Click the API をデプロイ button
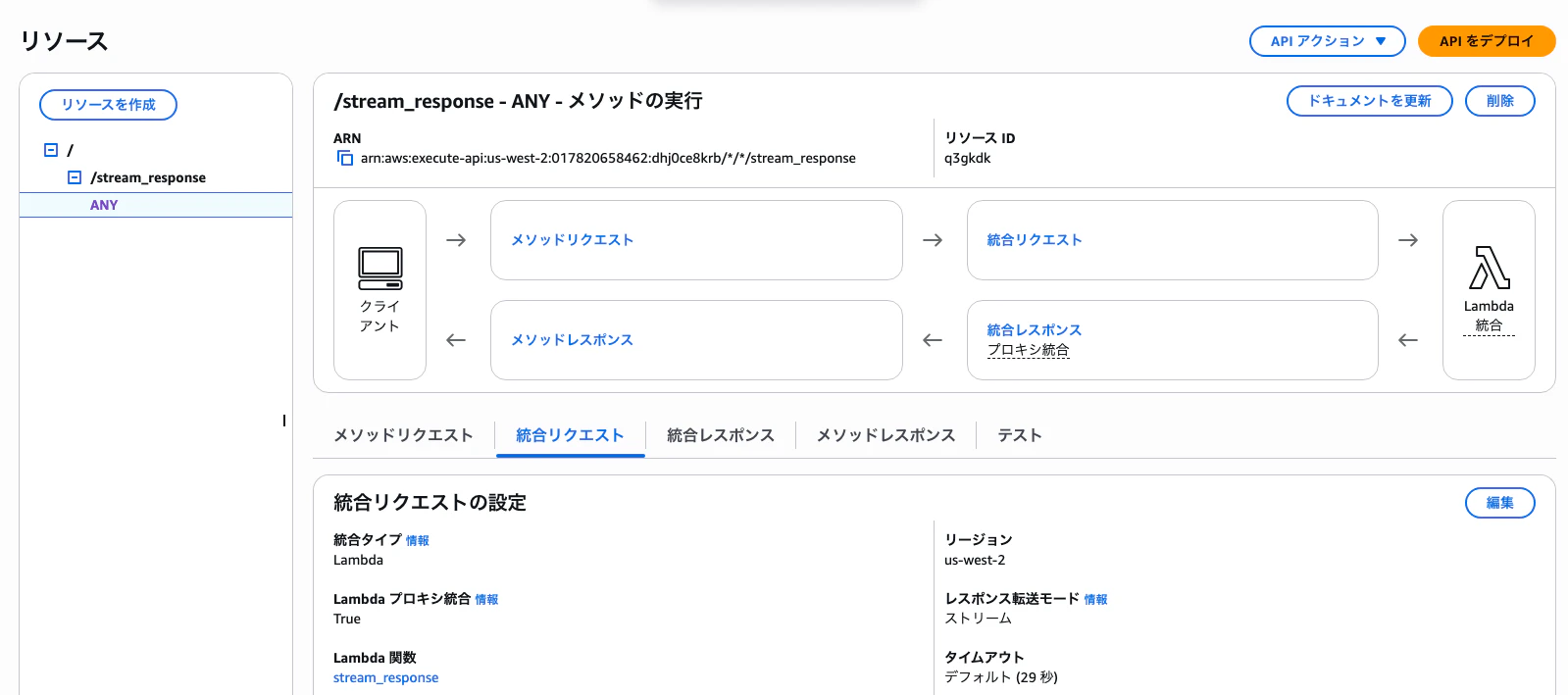 (1486, 41)
